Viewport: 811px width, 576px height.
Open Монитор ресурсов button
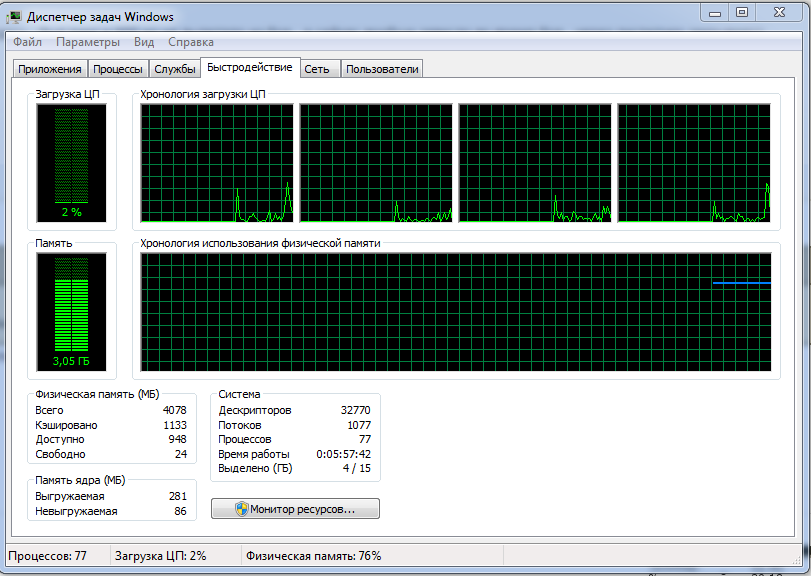tap(295, 509)
